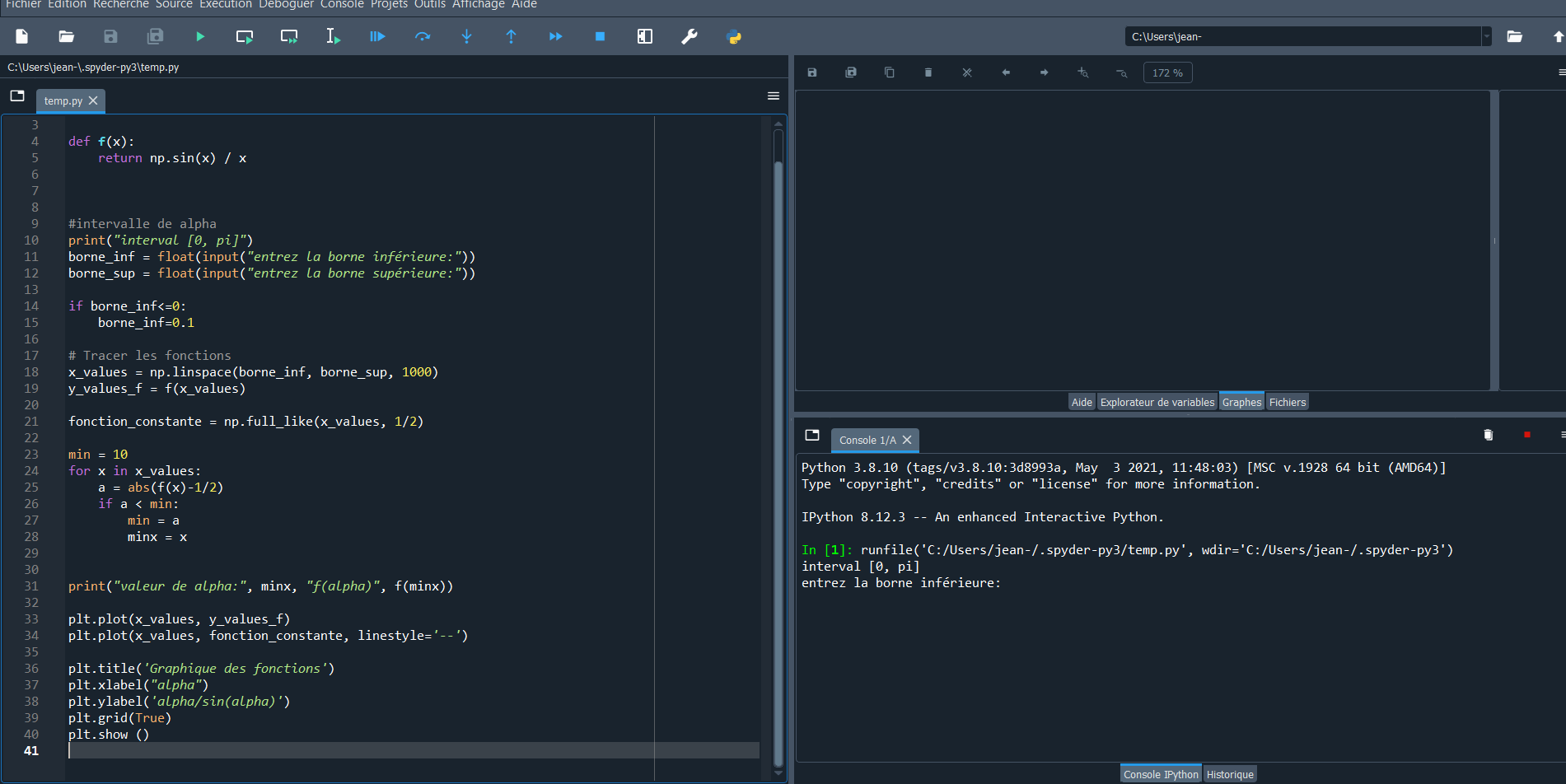1566x784 pixels.
Task: Start debugging with the Debug file icon
Action: [x=377, y=37]
